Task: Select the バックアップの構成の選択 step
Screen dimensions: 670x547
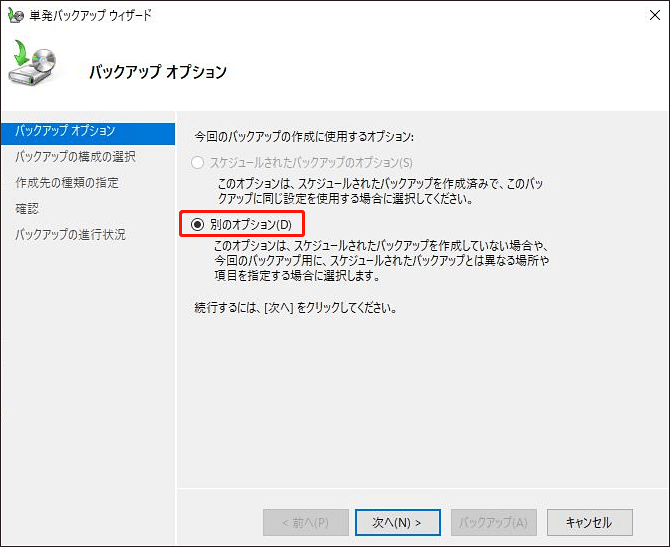Action: click(75, 157)
